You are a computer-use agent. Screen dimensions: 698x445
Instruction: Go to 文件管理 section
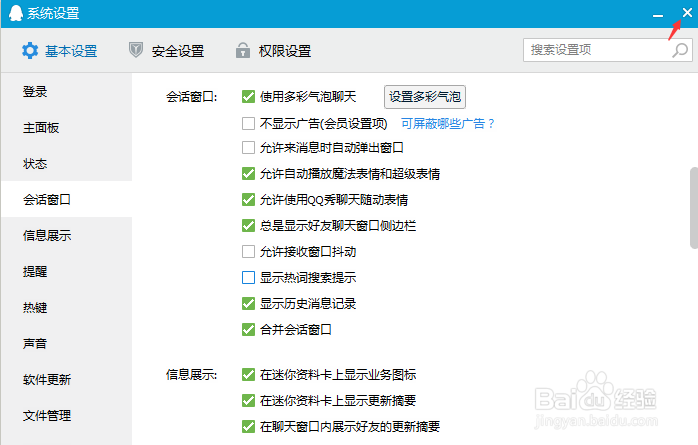click(66, 416)
